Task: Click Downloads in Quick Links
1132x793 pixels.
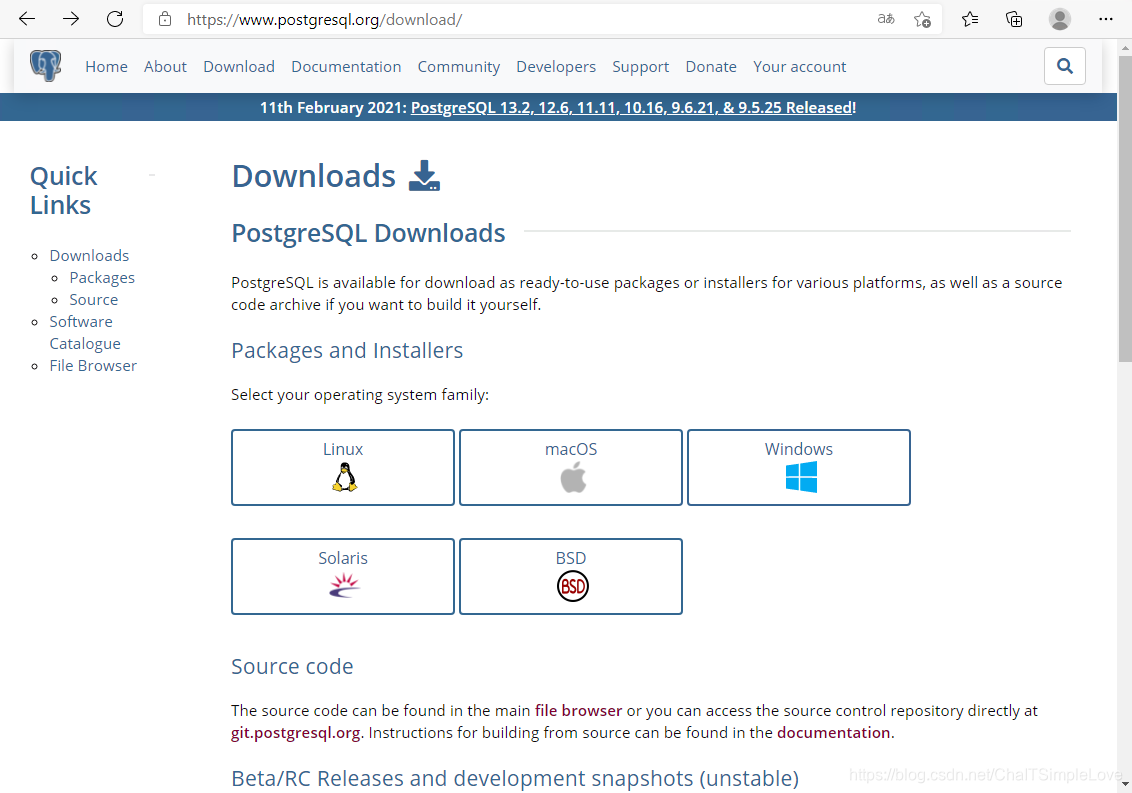Action: [x=89, y=256]
